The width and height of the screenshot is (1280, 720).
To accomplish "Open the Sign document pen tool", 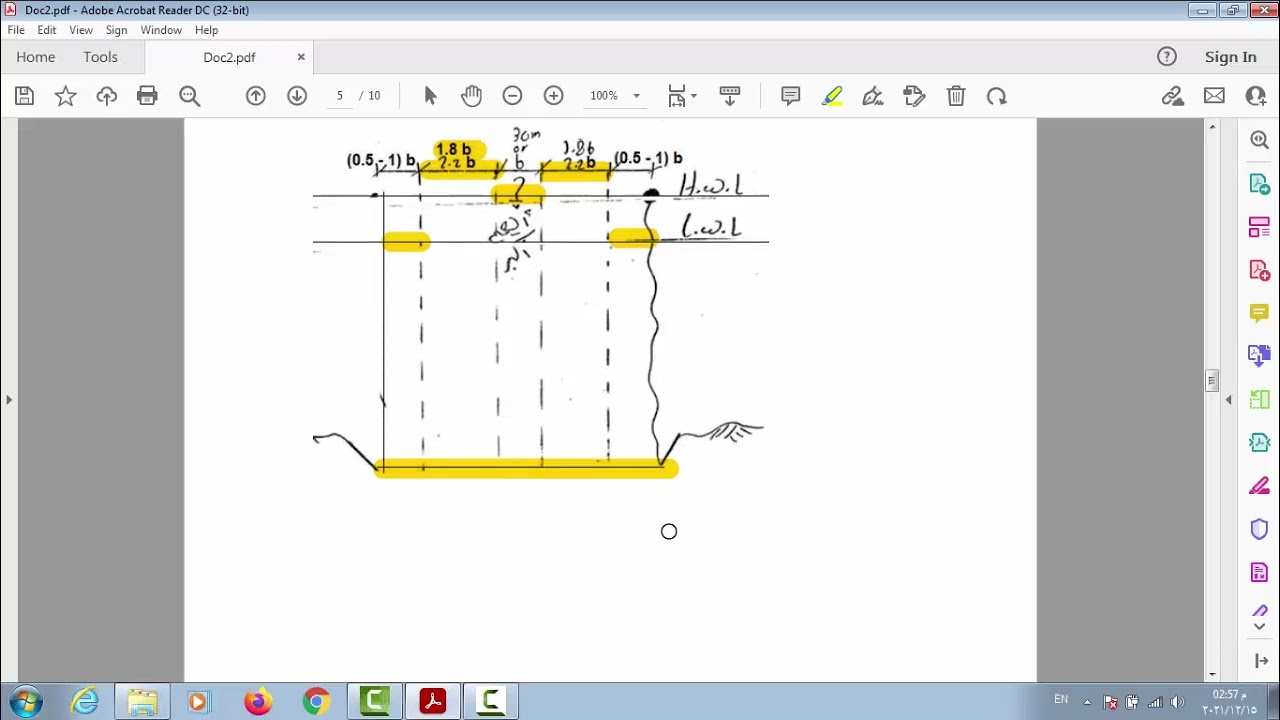I will [873, 96].
